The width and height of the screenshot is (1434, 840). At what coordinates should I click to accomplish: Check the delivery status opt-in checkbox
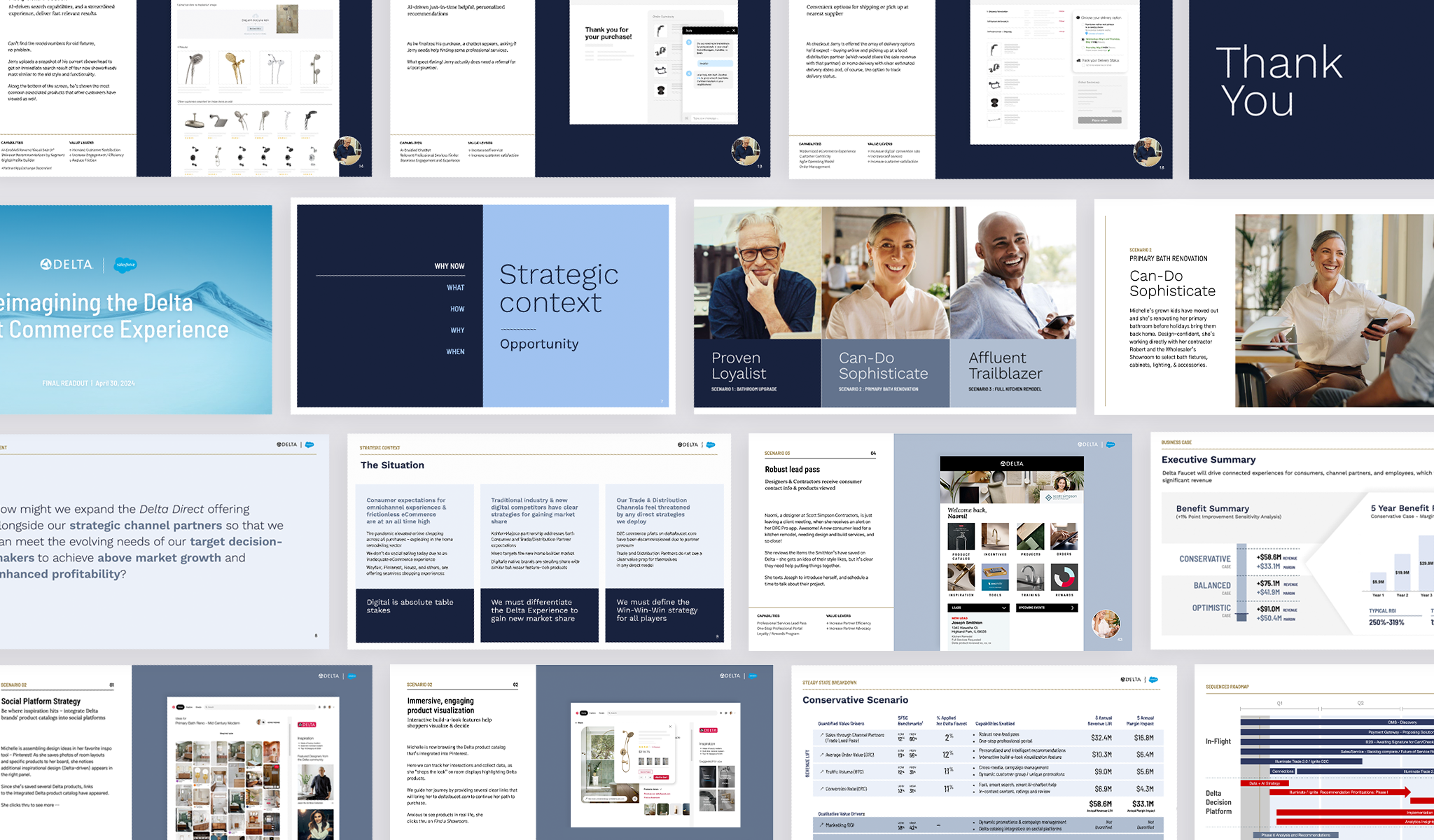(x=1083, y=65)
